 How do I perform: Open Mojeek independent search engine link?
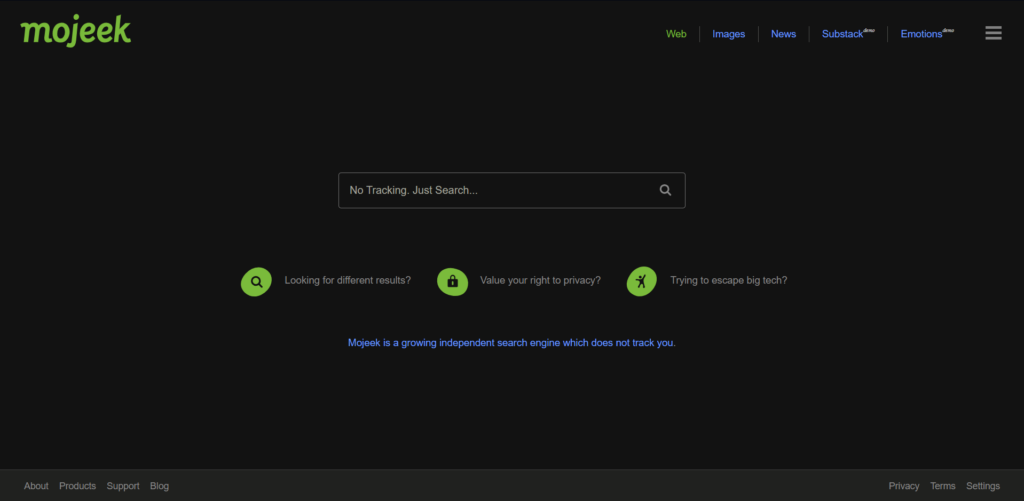(511, 342)
